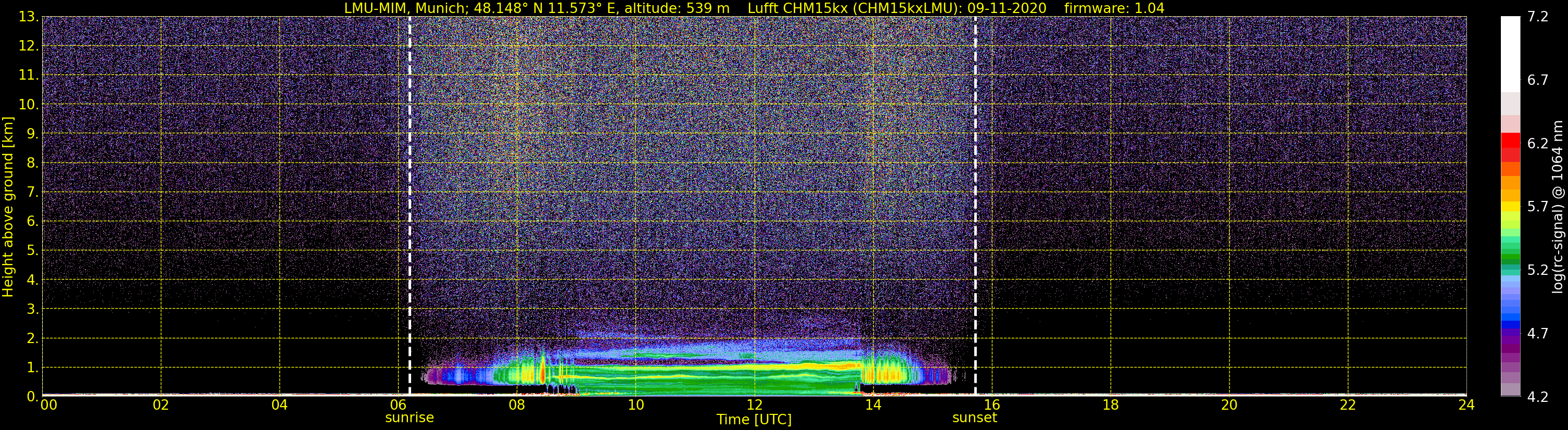The image size is (1568, 430).
Task: Click the time axis tick label 16
Action: (991, 405)
